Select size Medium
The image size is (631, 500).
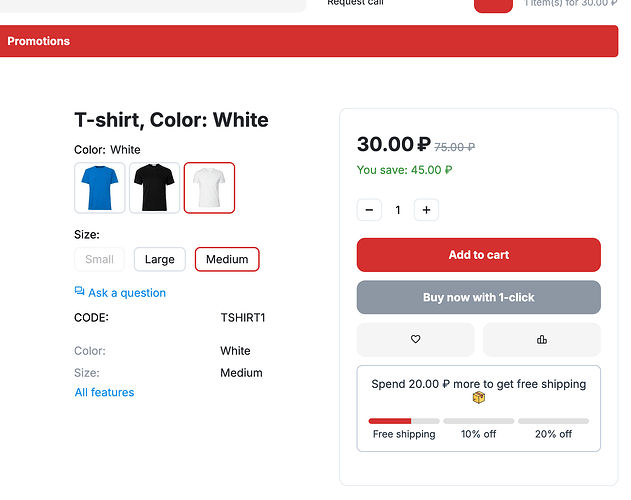coord(227,259)
